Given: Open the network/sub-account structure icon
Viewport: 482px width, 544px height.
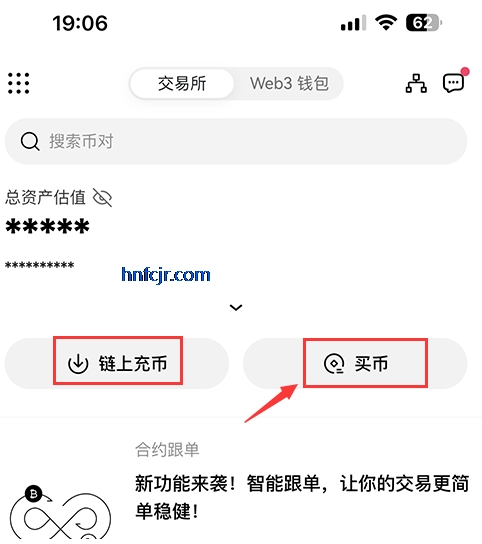Looking at the screenshot, I should (416, 83).
